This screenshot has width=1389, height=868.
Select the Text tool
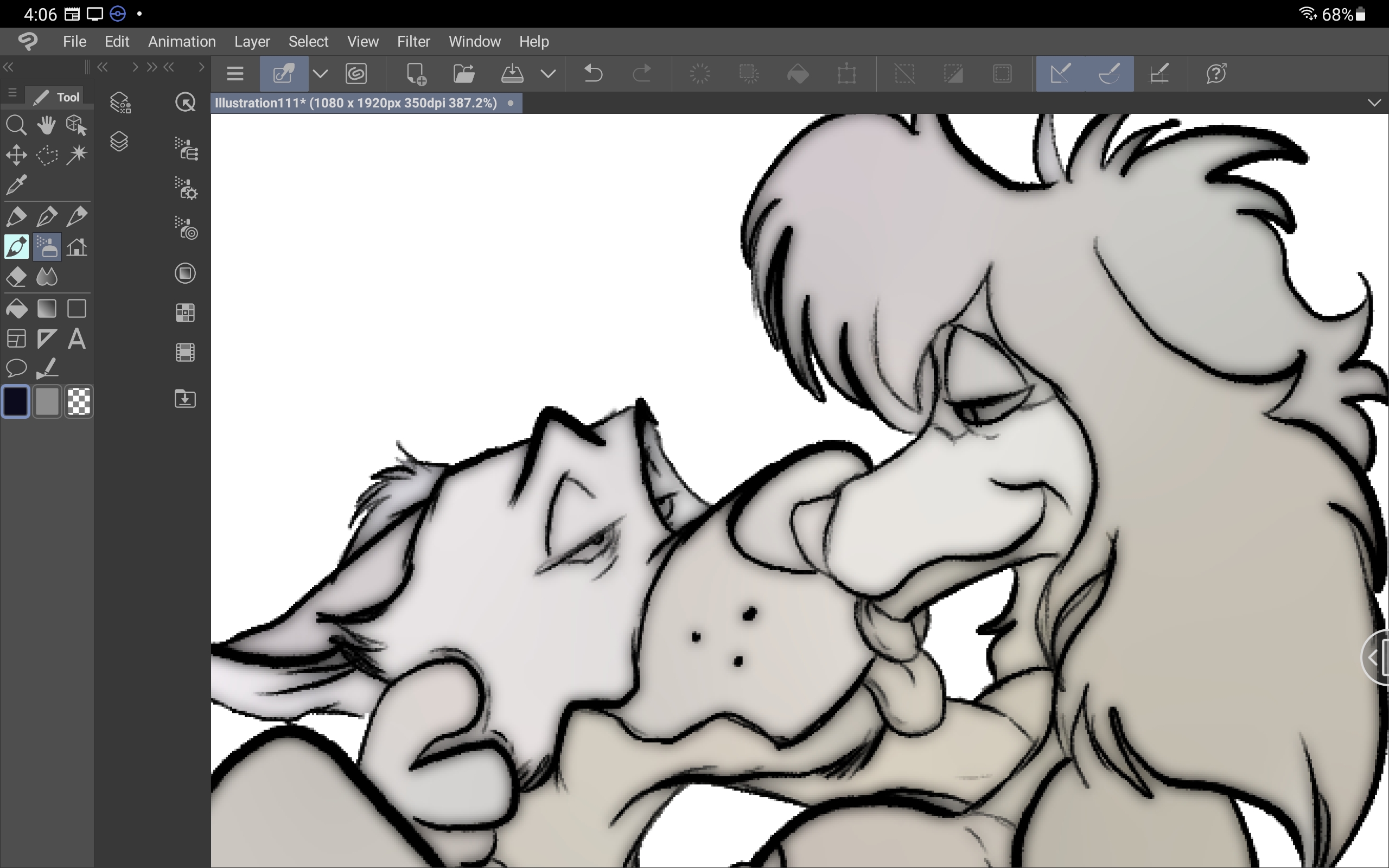[77, 339]
